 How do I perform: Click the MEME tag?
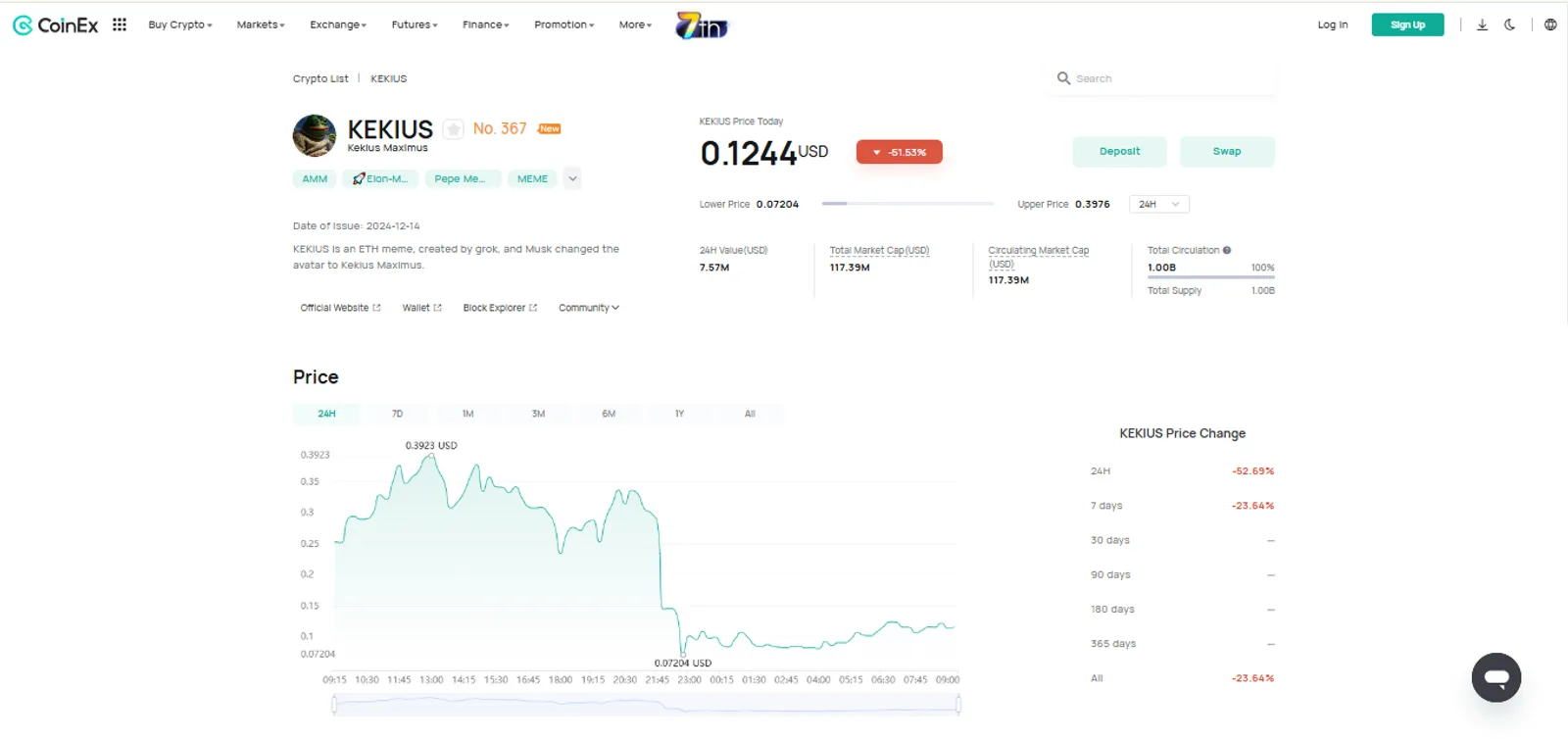tap(532, 178)
